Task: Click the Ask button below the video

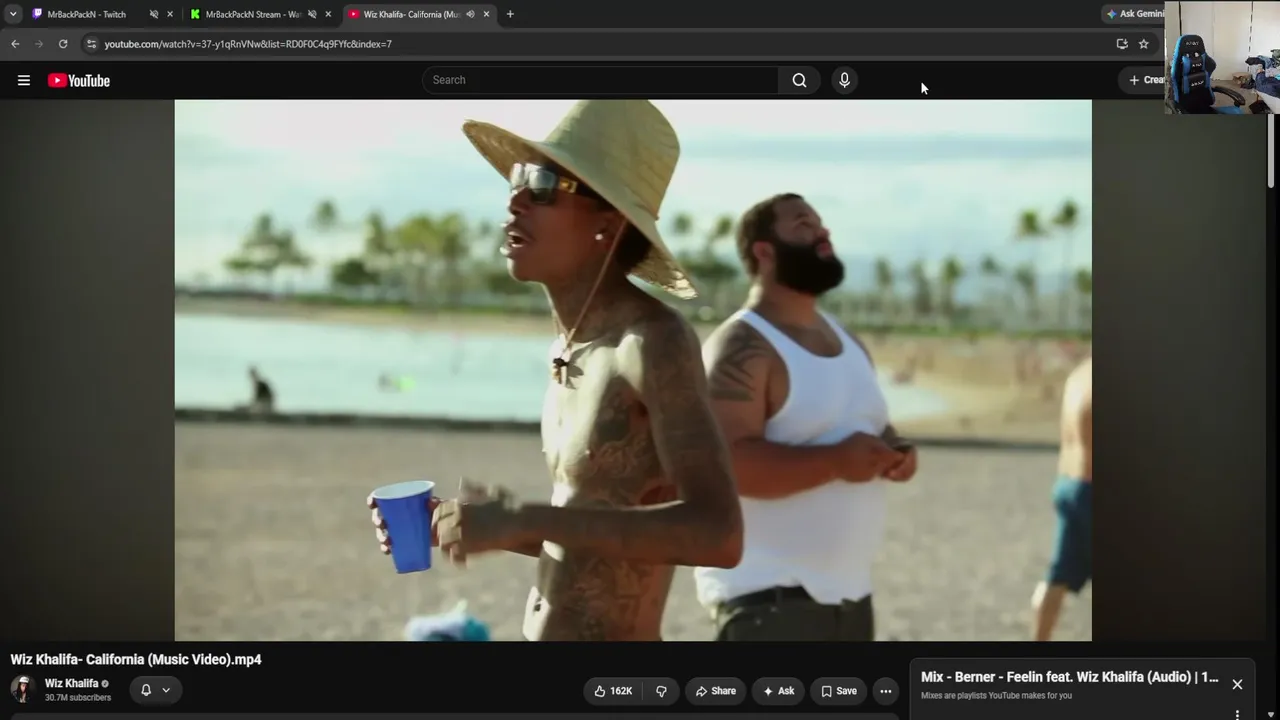Action: pos(778,691)
